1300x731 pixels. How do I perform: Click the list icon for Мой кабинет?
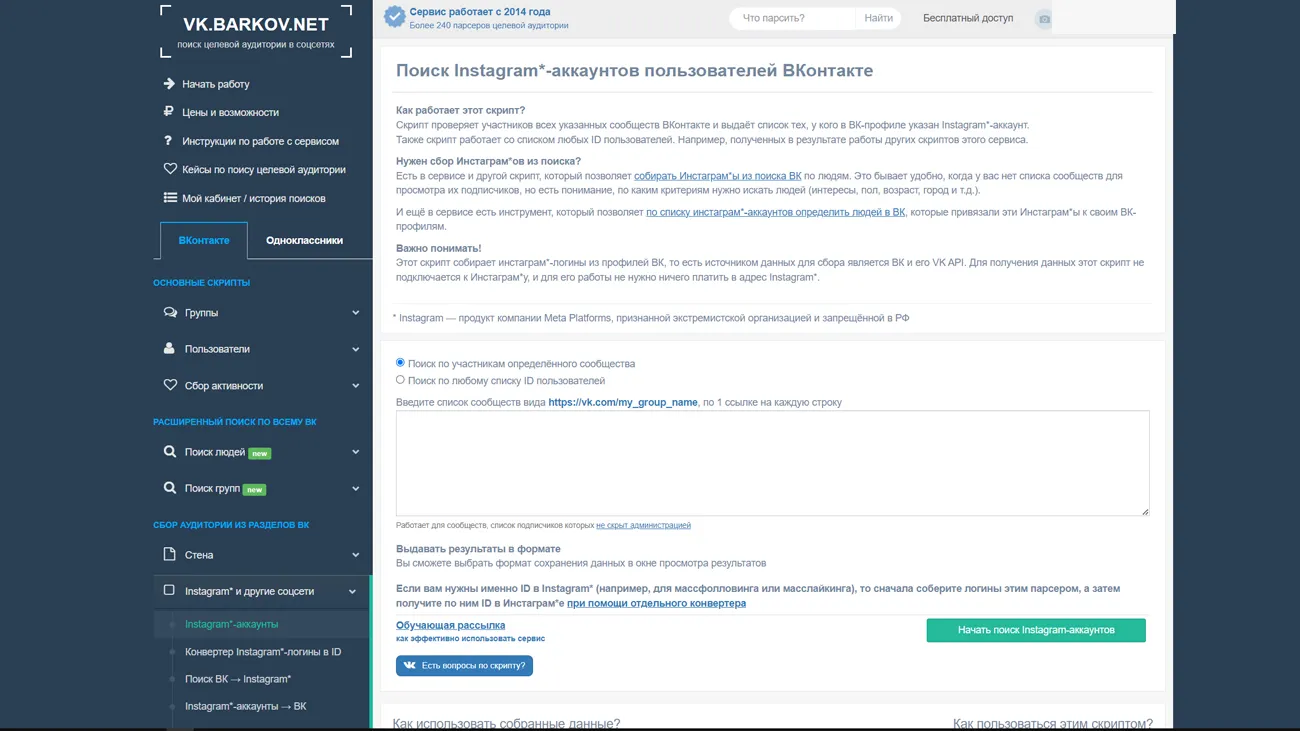point(170,198)
